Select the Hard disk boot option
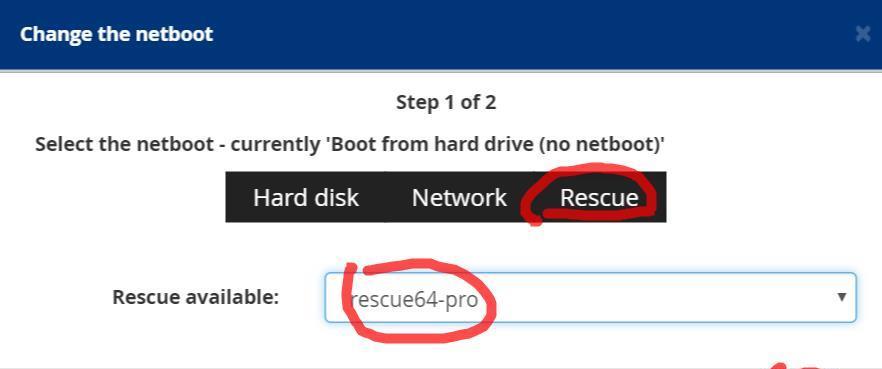The height and width of the screenshot is (369, 882). 305,197
